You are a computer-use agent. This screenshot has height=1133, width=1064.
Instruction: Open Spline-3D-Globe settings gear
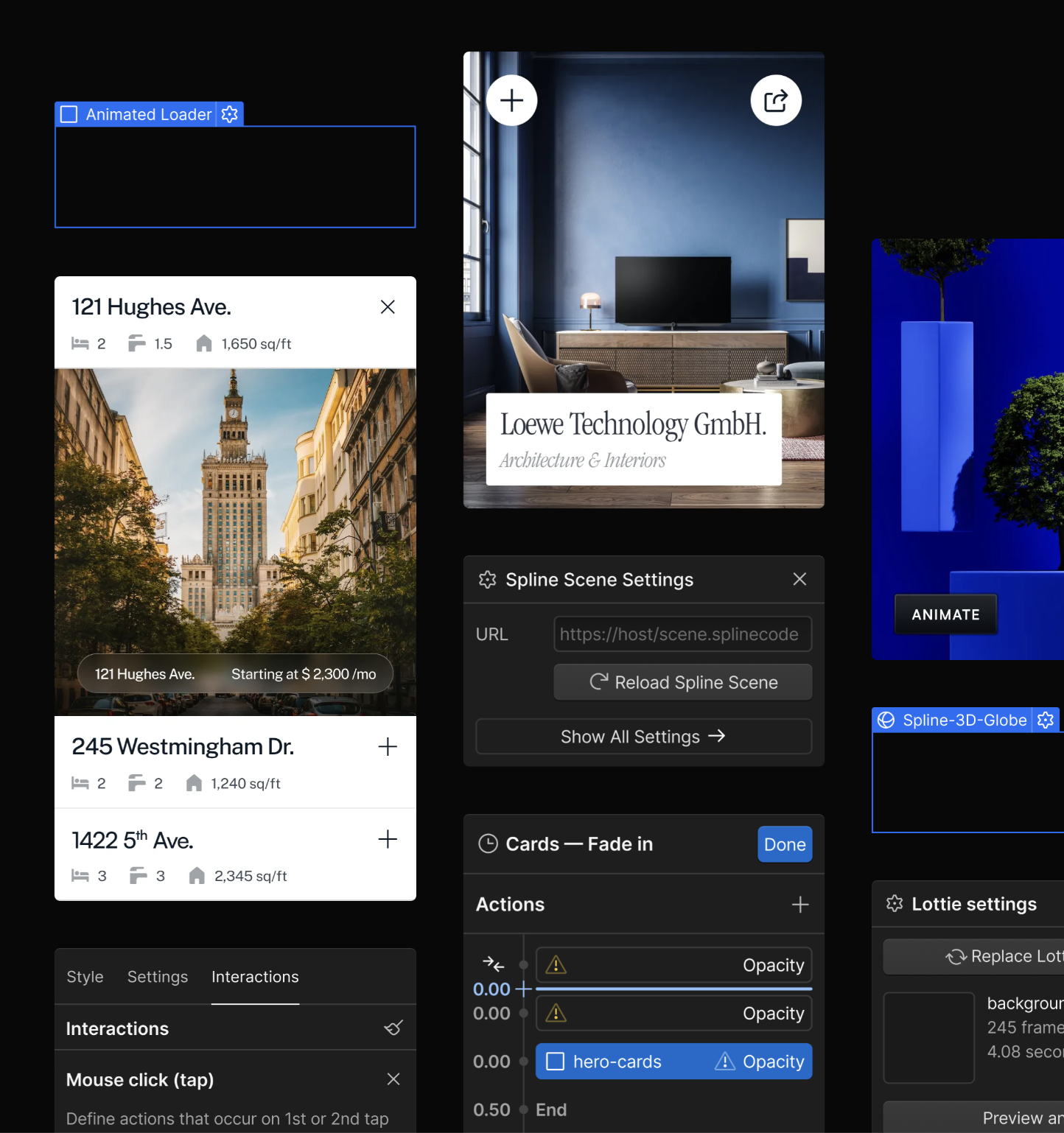pos(1045,720)
